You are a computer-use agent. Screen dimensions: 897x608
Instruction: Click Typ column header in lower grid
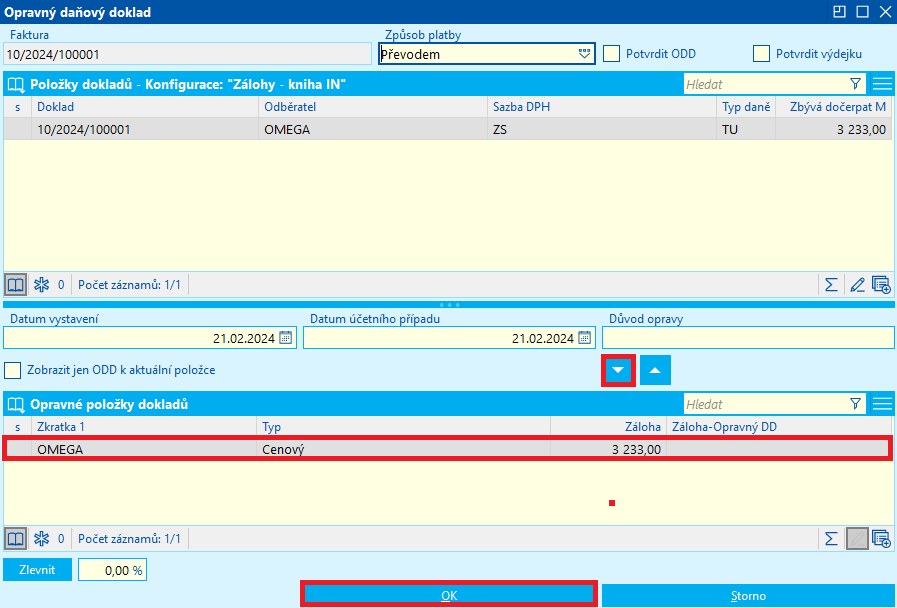[x=403, y=427]
